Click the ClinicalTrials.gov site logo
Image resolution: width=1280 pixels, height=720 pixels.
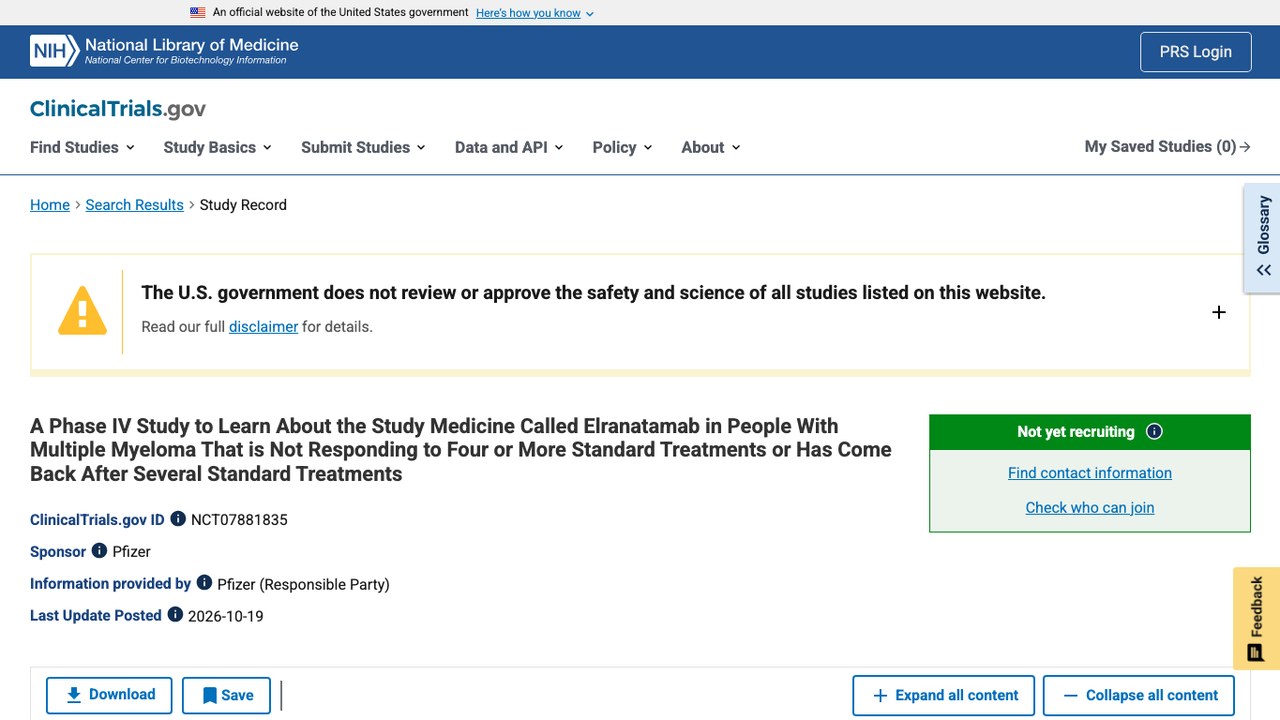pyautogui.click(x=118, y=109)
